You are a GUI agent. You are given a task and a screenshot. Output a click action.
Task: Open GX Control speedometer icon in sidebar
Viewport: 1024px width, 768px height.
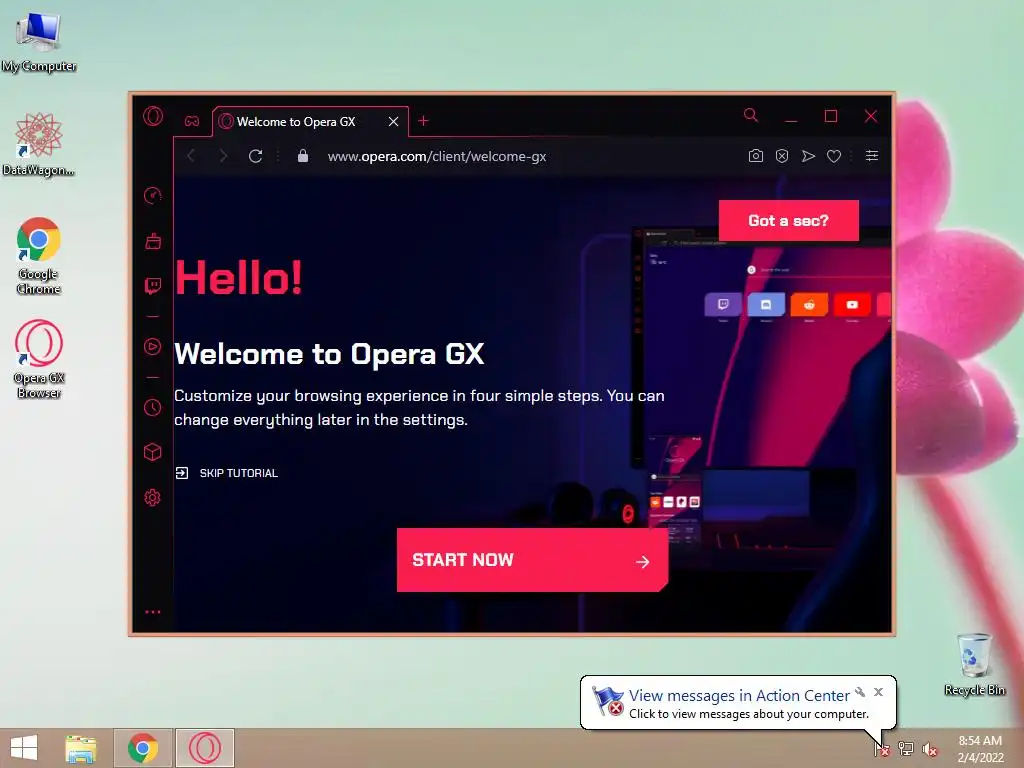tap(153, 195)
